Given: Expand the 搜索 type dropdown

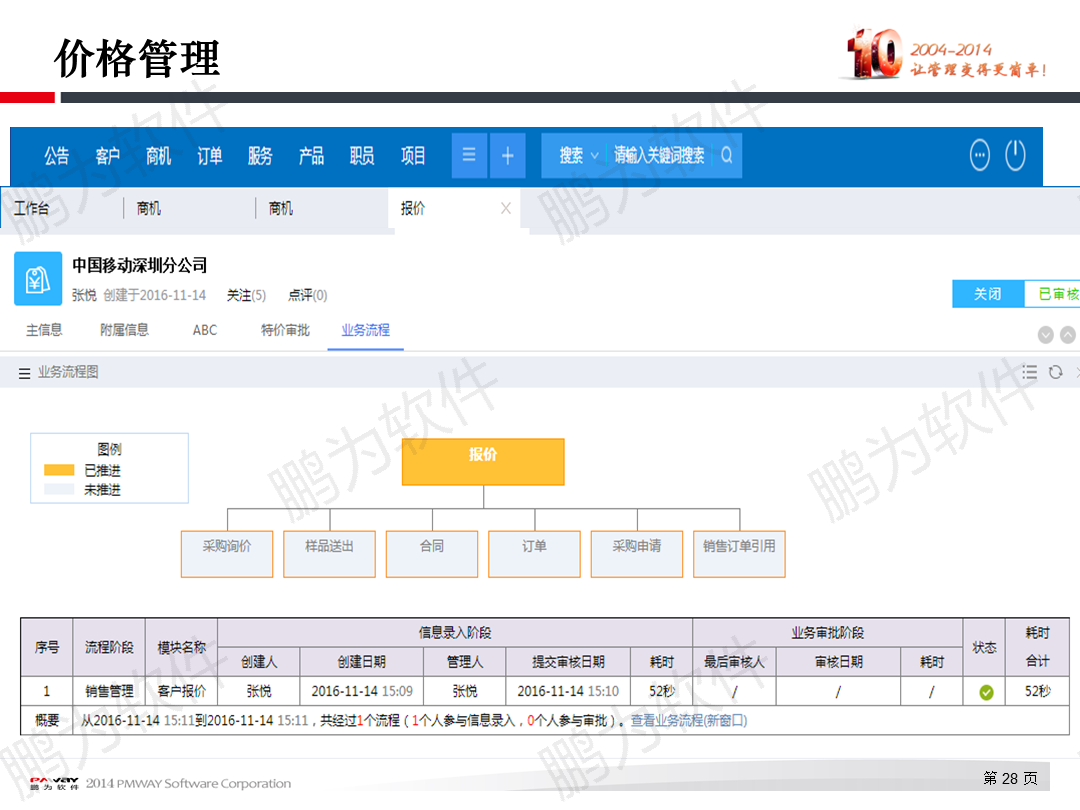Looking at the screenshot, I should pos(579,156).
